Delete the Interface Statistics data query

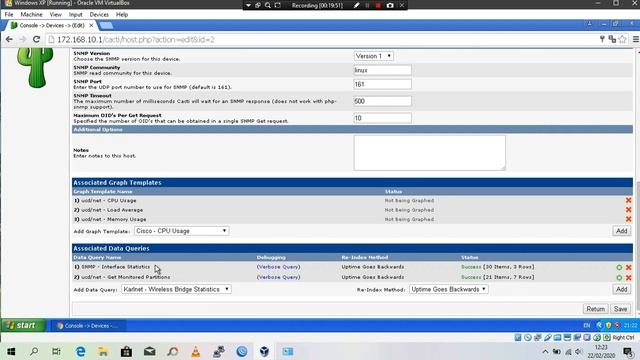pos(629,267)
